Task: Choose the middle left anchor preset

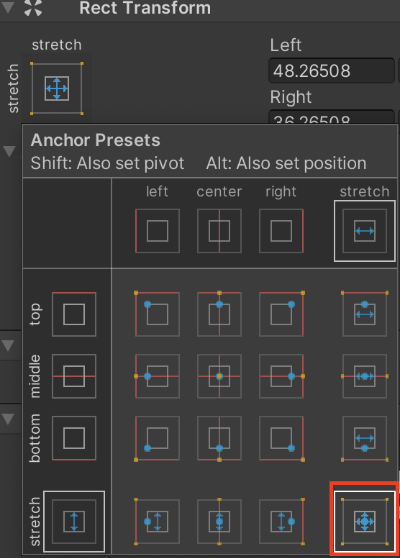Action: click(157, 376)
